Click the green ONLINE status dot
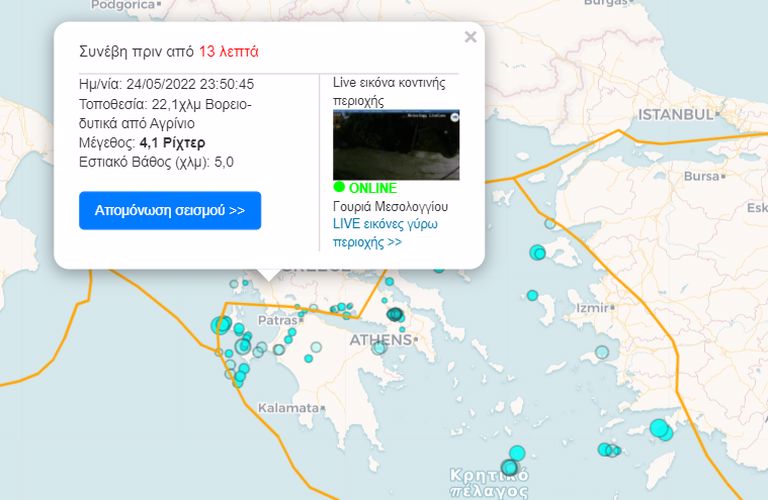This screenshot has height=500, width=768. [x=339, y=187]
